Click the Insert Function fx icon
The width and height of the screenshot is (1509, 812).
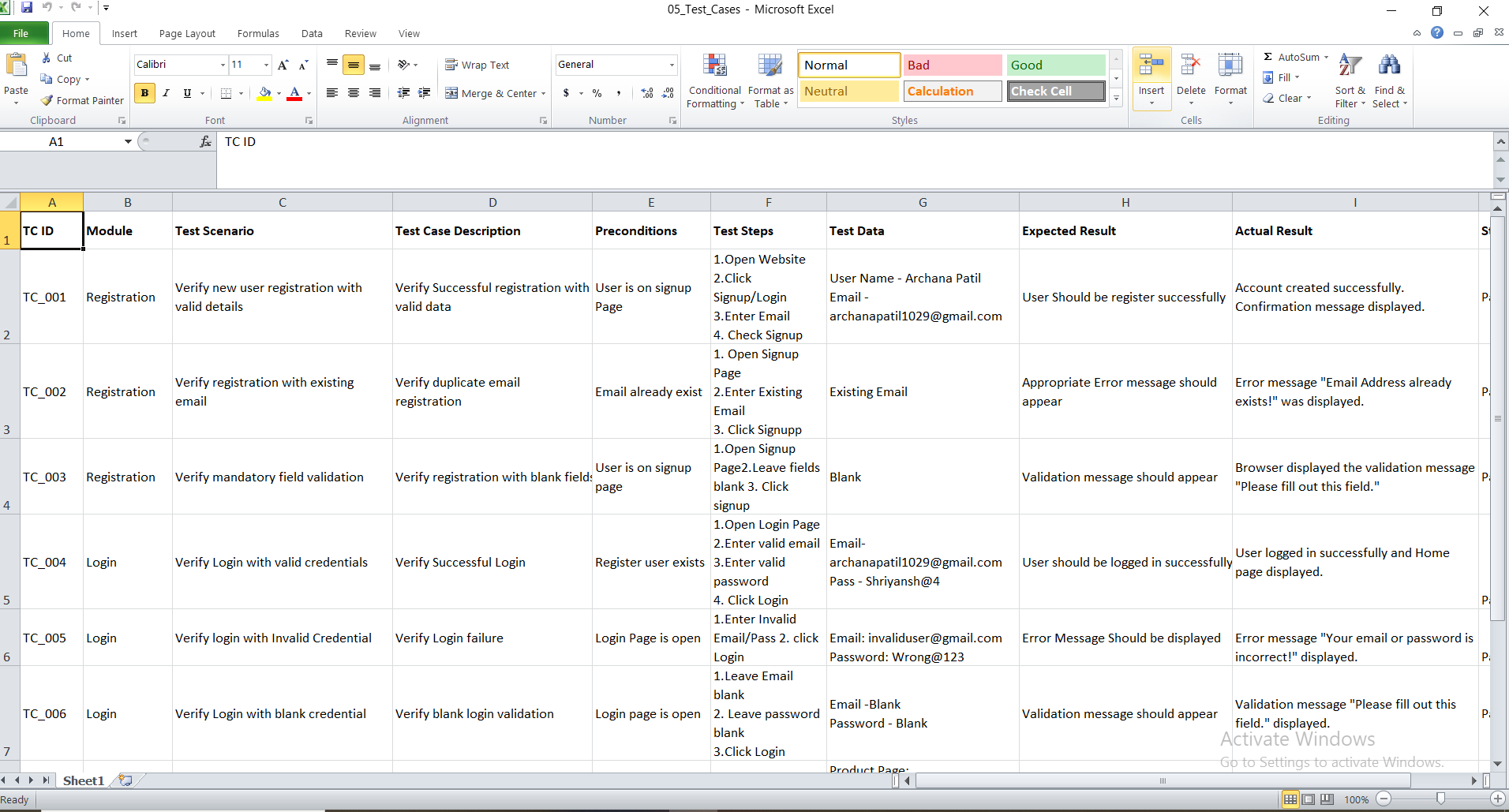click(x=205, y=141)
